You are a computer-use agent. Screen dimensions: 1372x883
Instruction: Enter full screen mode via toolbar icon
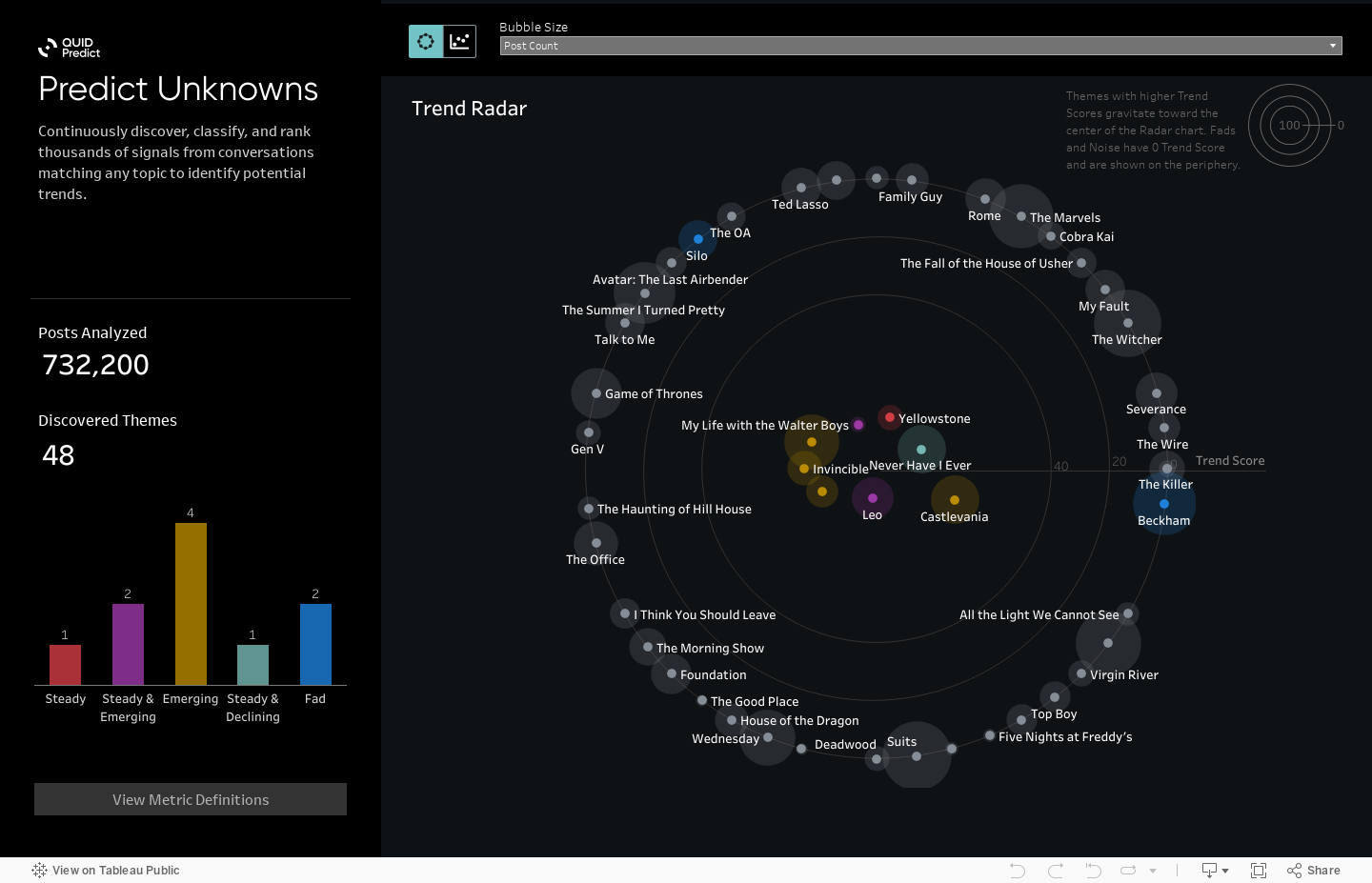(1259, 871)
